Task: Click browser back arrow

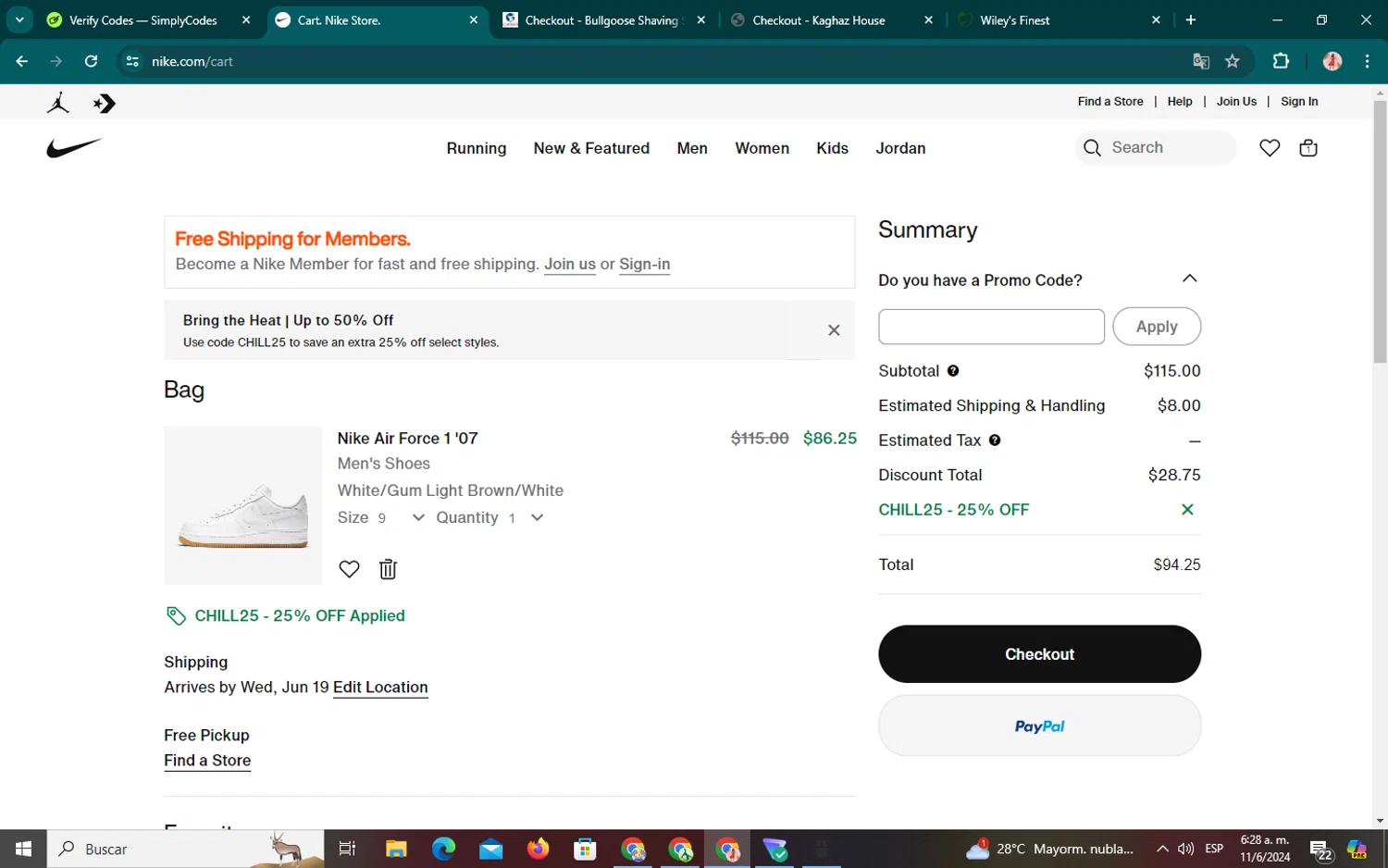Action: click(x=22, y=61)
